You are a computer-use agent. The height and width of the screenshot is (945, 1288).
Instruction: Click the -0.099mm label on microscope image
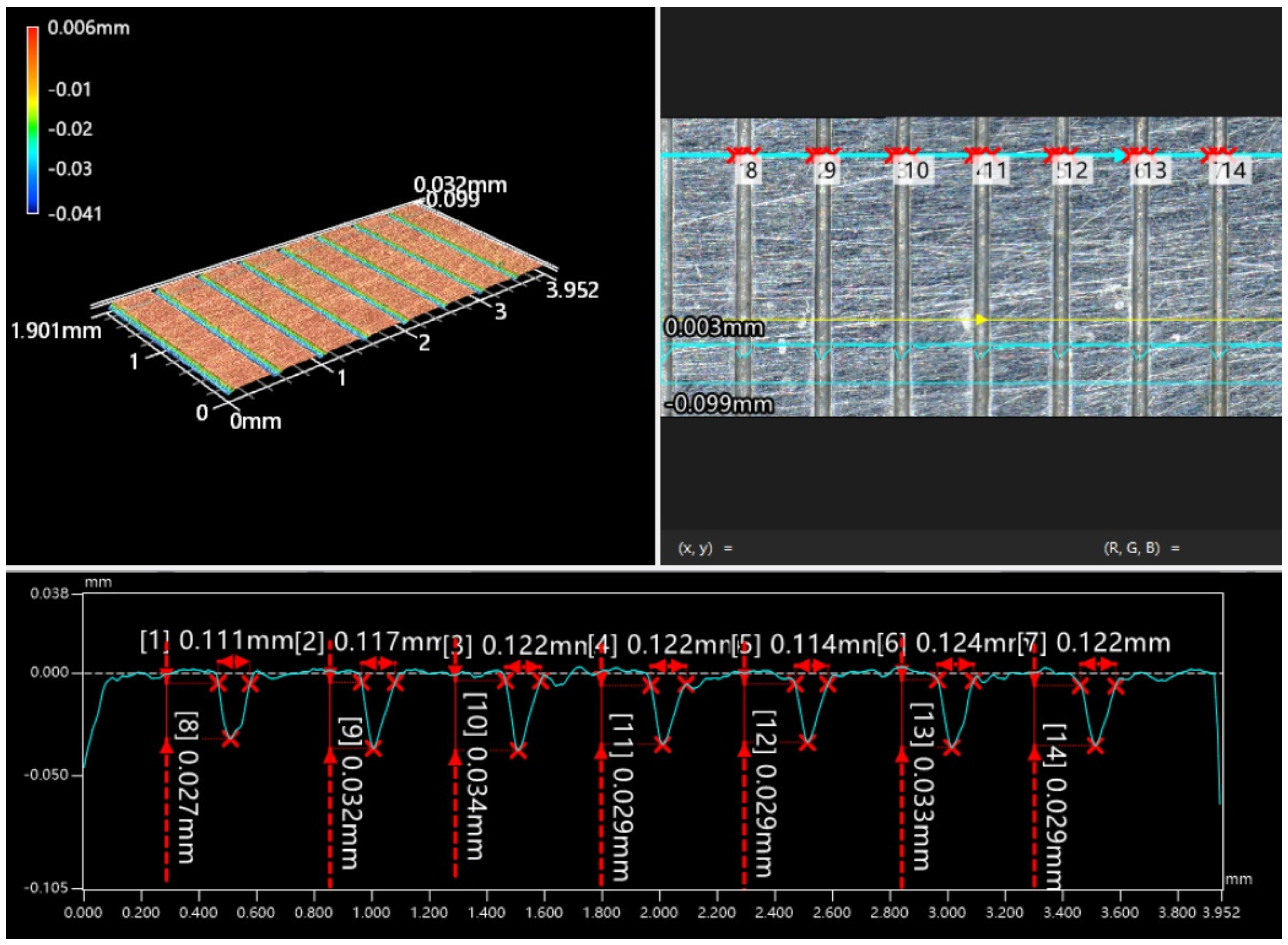[719, 405]
